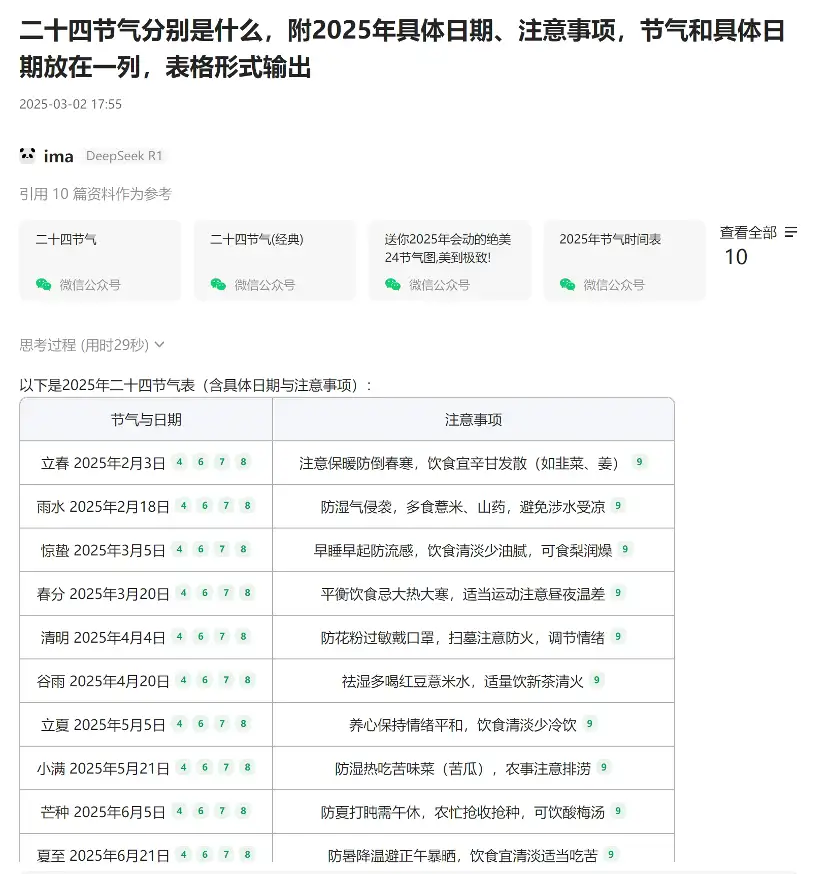
Task: Open the 二十四节气 reference card
Action: 100,260
